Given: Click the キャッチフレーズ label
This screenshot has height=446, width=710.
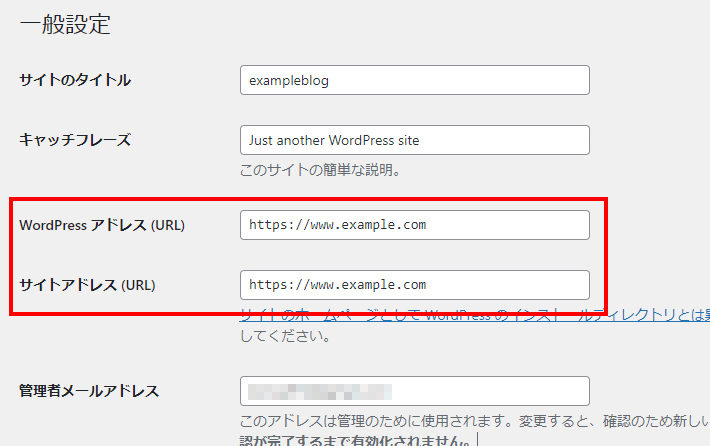Looking at the screenshot, I should (75, 140).
